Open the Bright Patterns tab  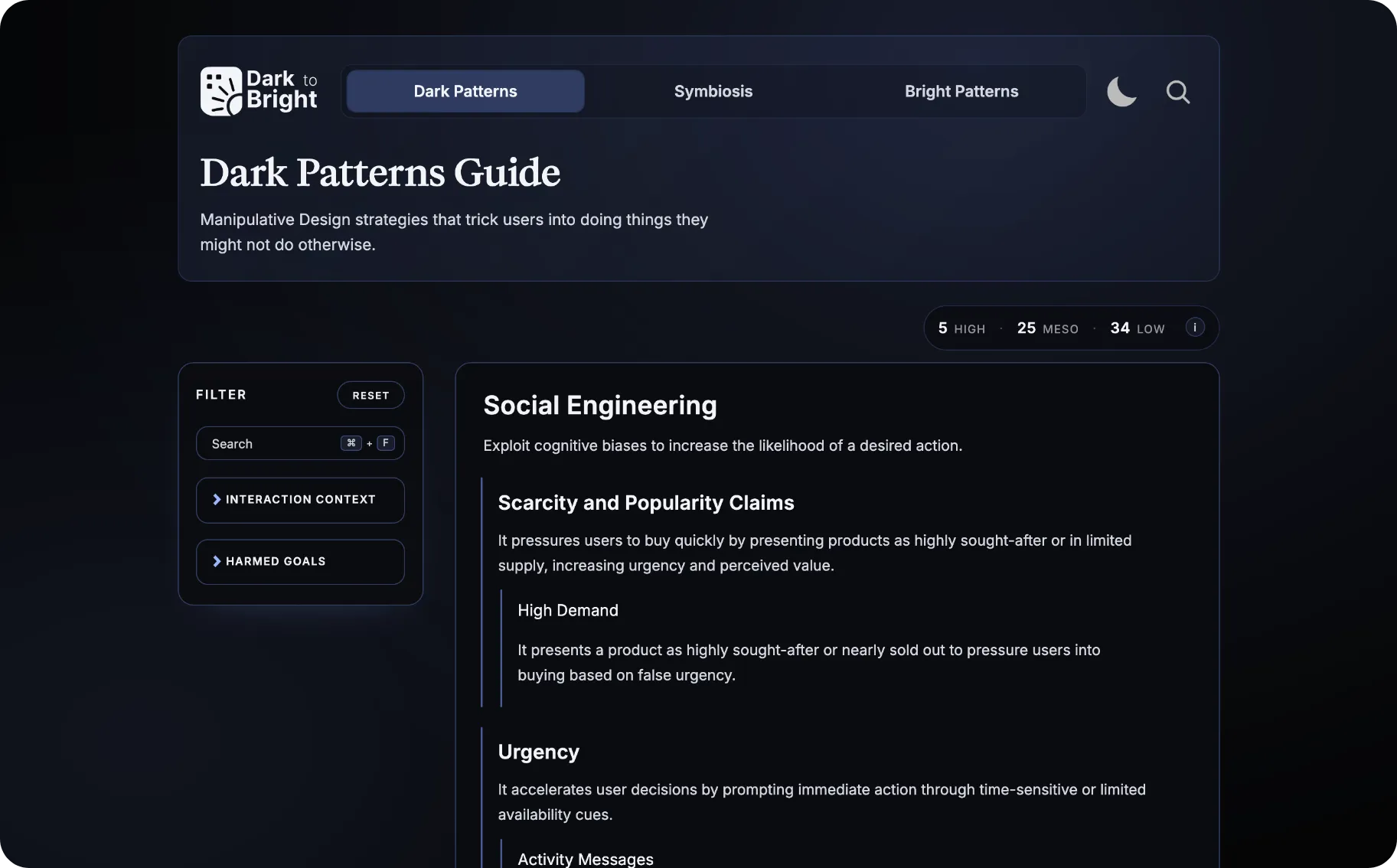pyautogui.click(x=961, y=91)
